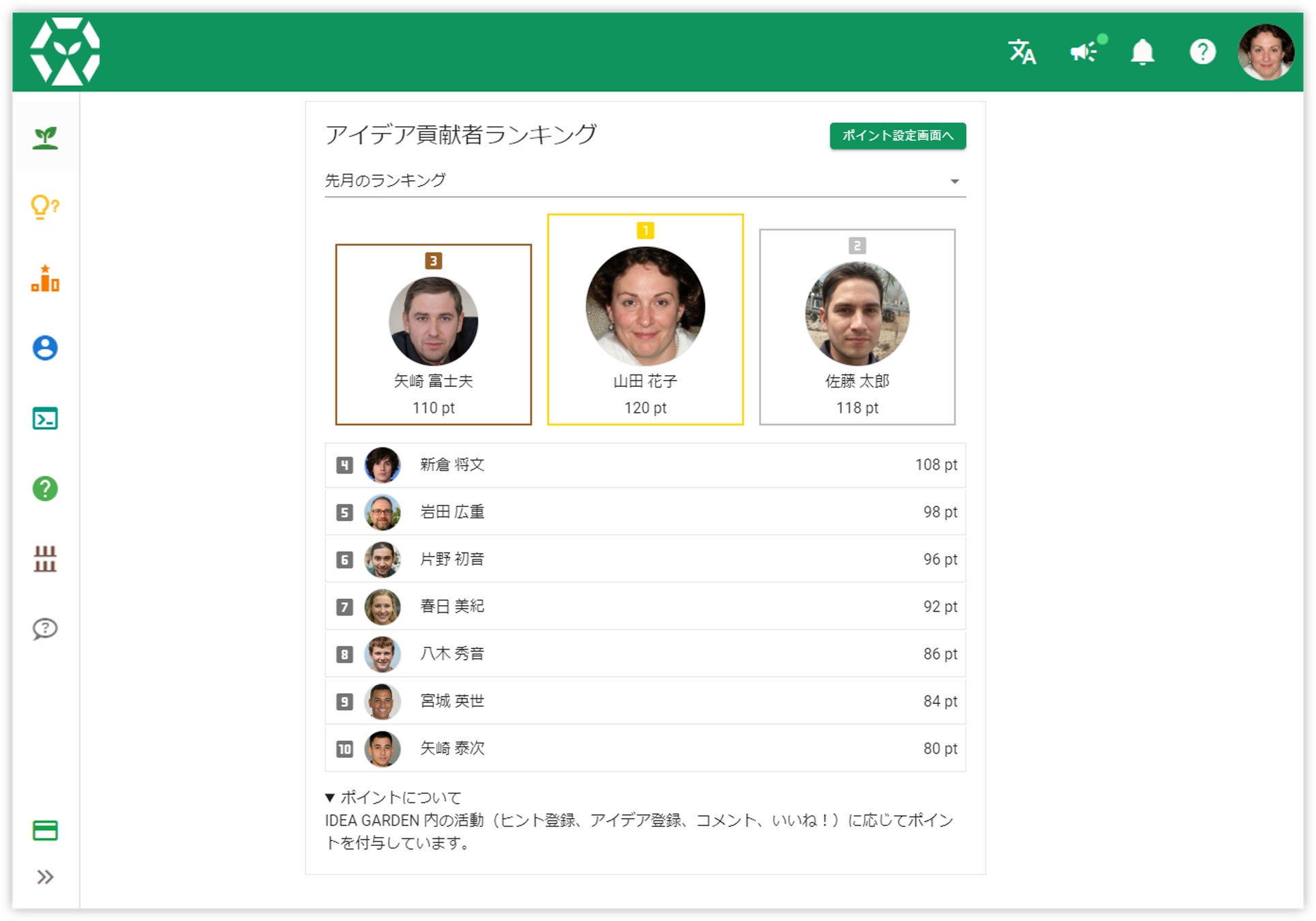The image size is (1316, 921).
Task: Select the ranking podium sidebar icon
Action: (x=46, y=278)
